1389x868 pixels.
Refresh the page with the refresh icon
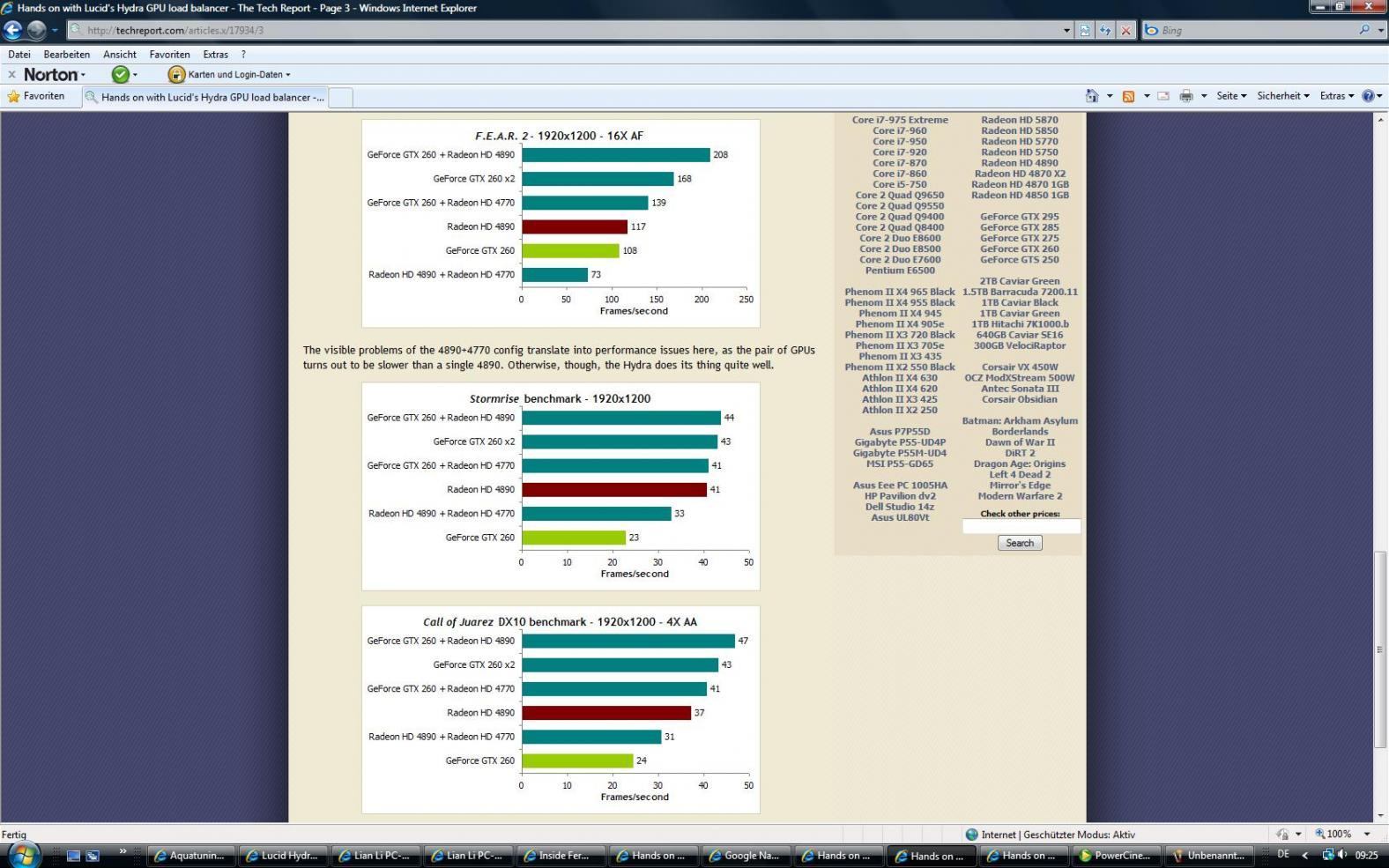click(x=1105, y=30)
